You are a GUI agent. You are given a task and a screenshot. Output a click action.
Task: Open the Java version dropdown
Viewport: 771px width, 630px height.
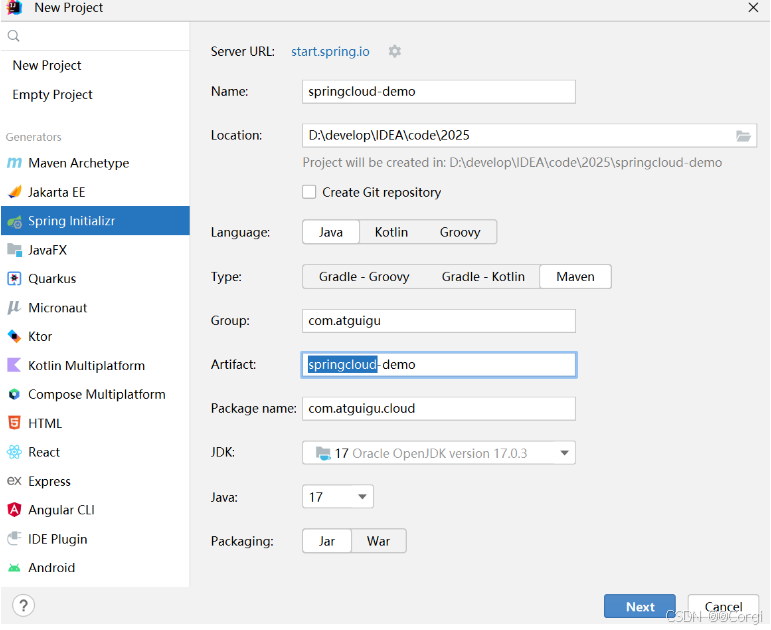tap(338, 497)
